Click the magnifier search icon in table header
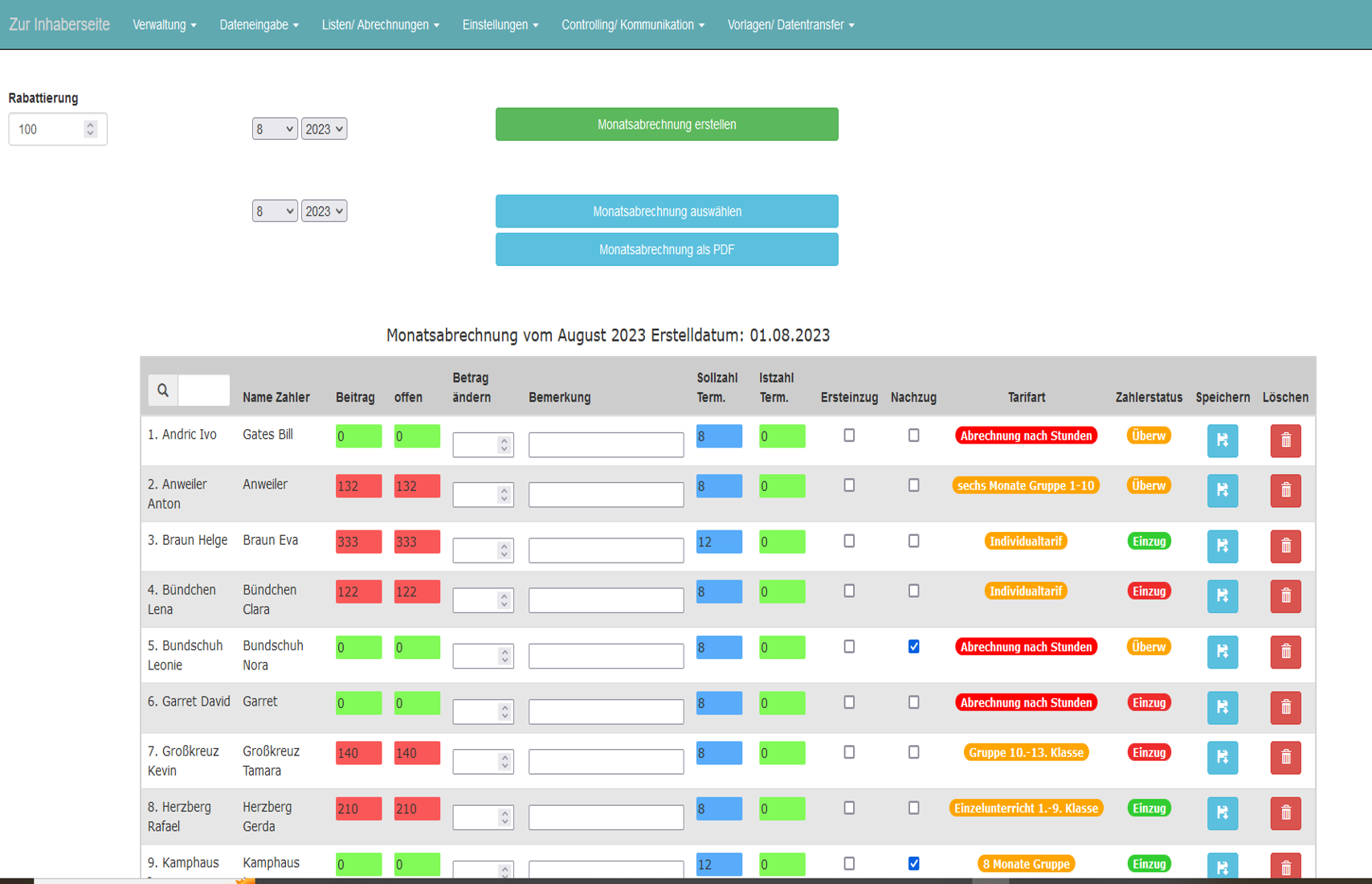This screenshot has height=884, width=1372. pyautogui.click(x=163, y=391)
